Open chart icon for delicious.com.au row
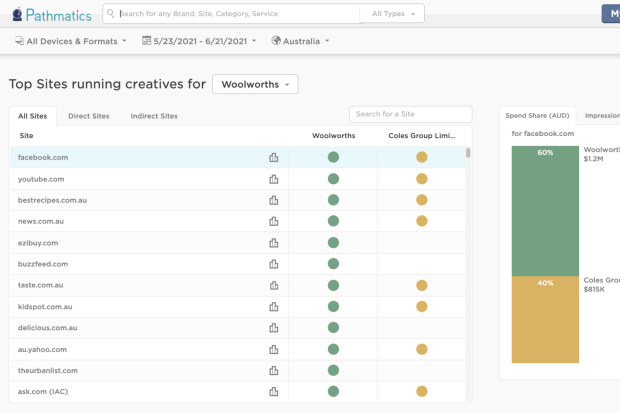The height and width of the screenshot is (413, 620). pyautogui.click(x=274, y=328)
